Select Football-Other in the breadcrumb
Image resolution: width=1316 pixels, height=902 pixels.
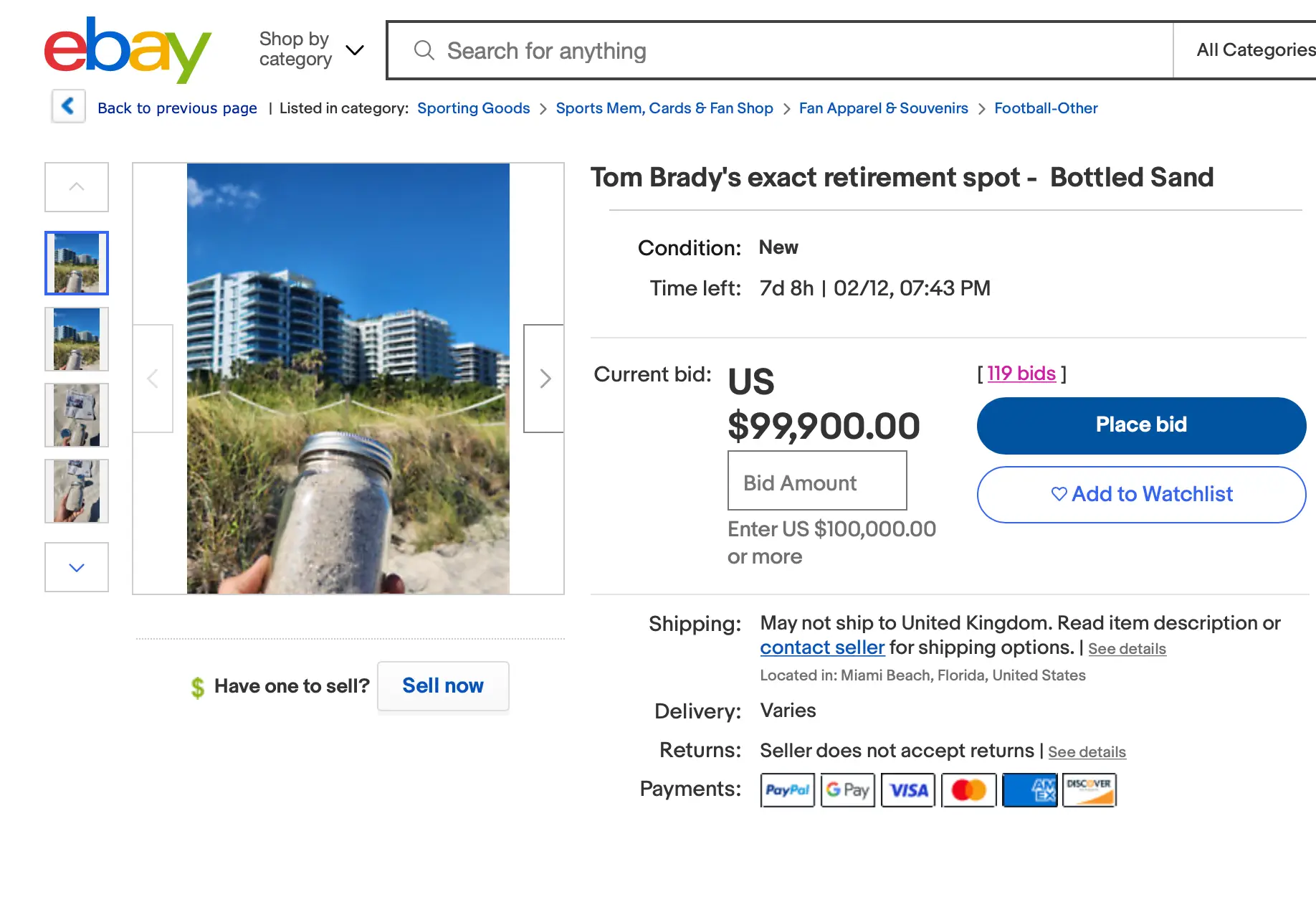click(x=1046, y=108)
